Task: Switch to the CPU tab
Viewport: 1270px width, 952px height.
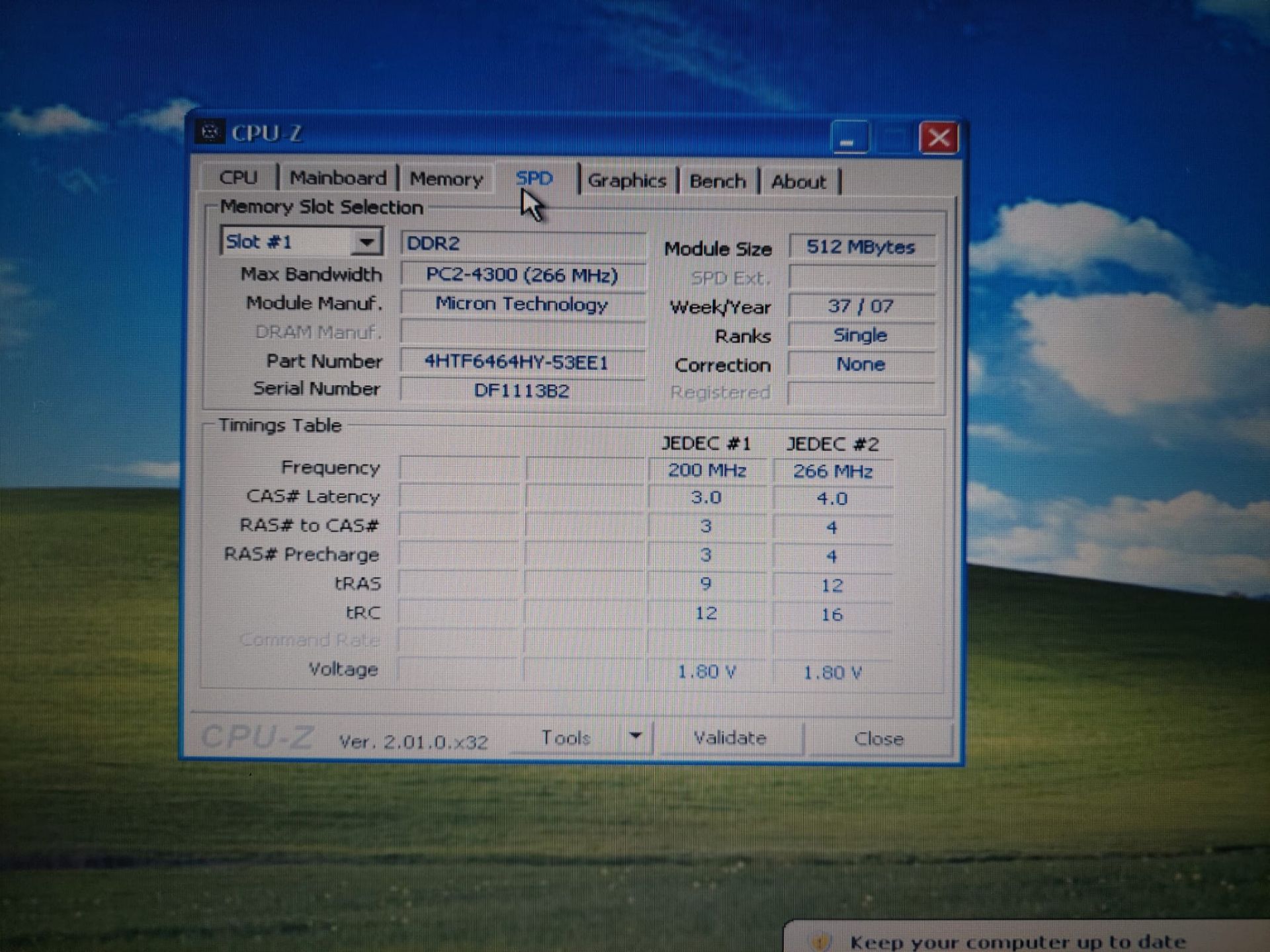Action: (238, 178)
